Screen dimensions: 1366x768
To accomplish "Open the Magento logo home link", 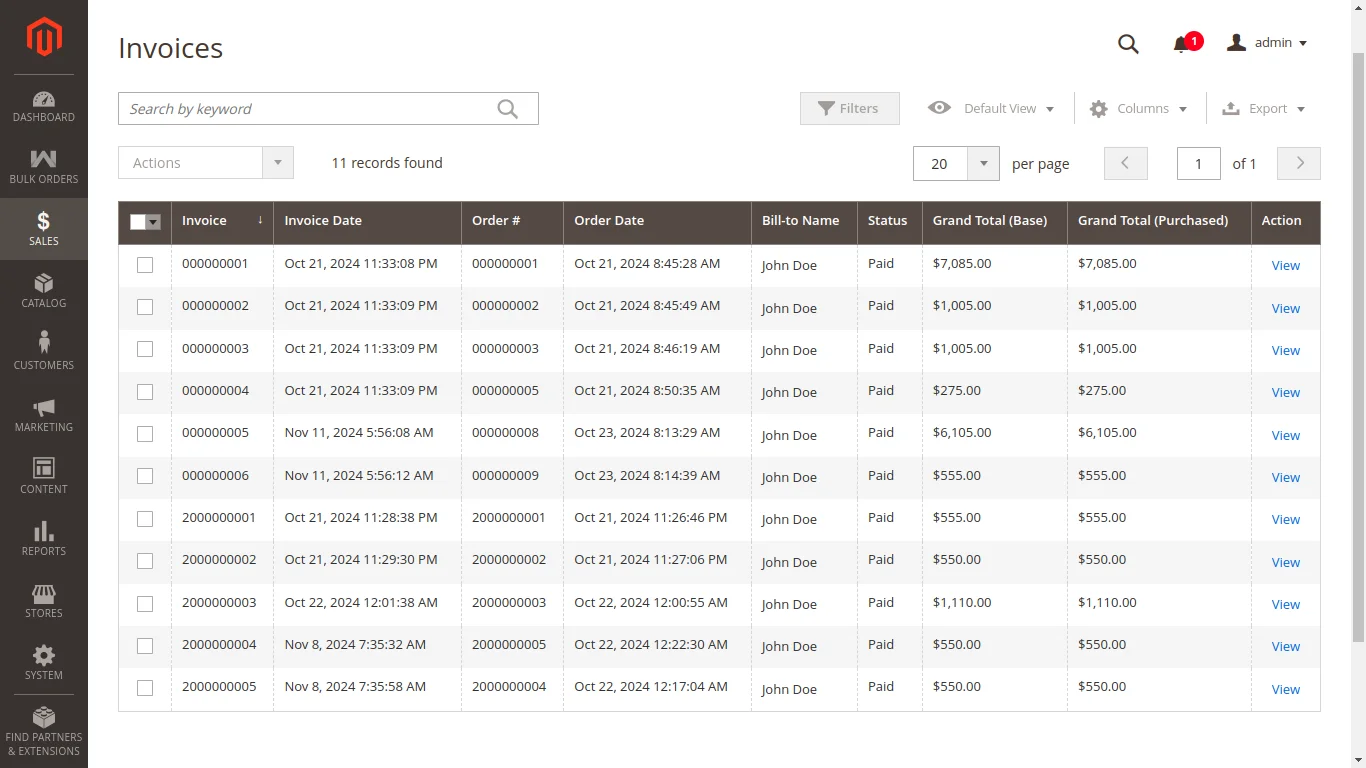I will [x=43, y=37].
